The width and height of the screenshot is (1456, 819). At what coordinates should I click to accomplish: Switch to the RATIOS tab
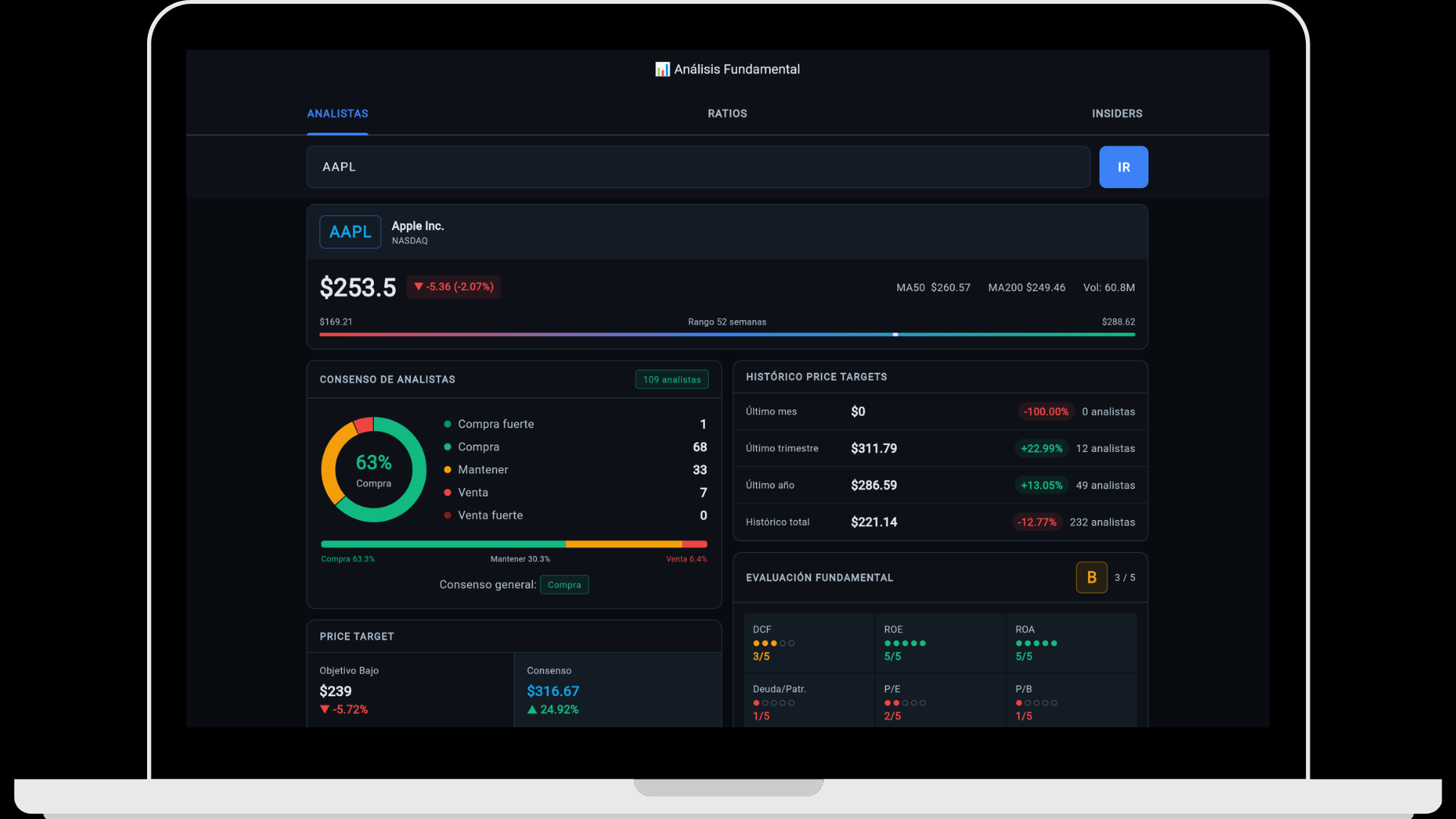(726, 114)
